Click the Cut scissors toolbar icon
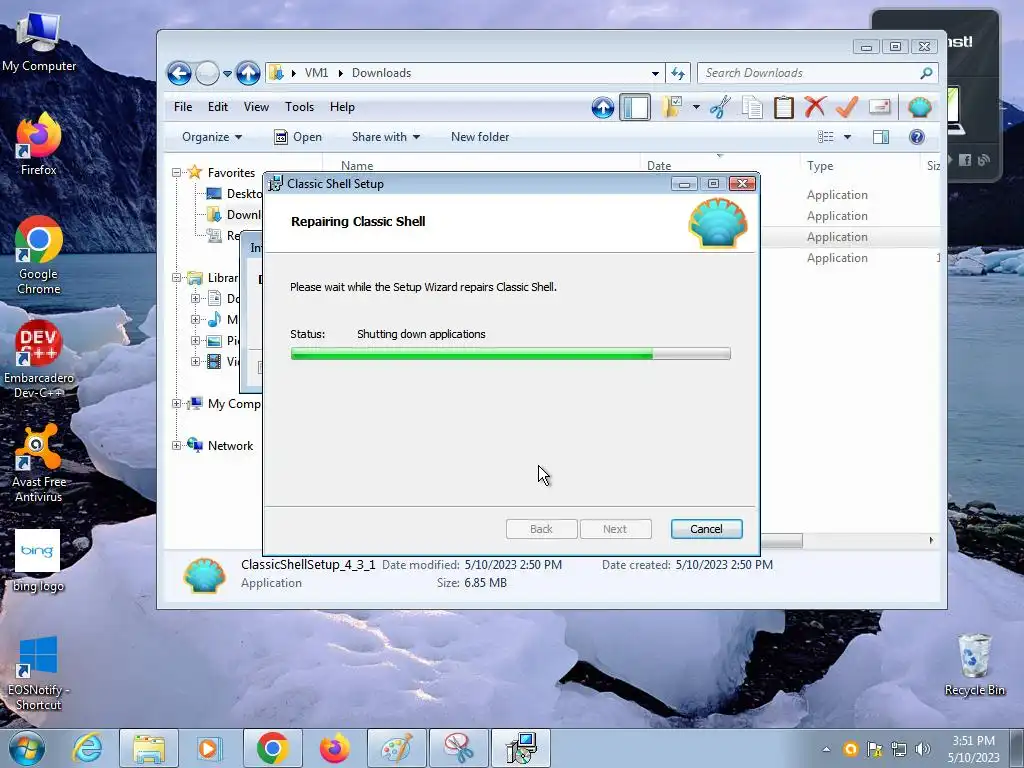This screenshot has height=768, width=1024. coord(720,107)
